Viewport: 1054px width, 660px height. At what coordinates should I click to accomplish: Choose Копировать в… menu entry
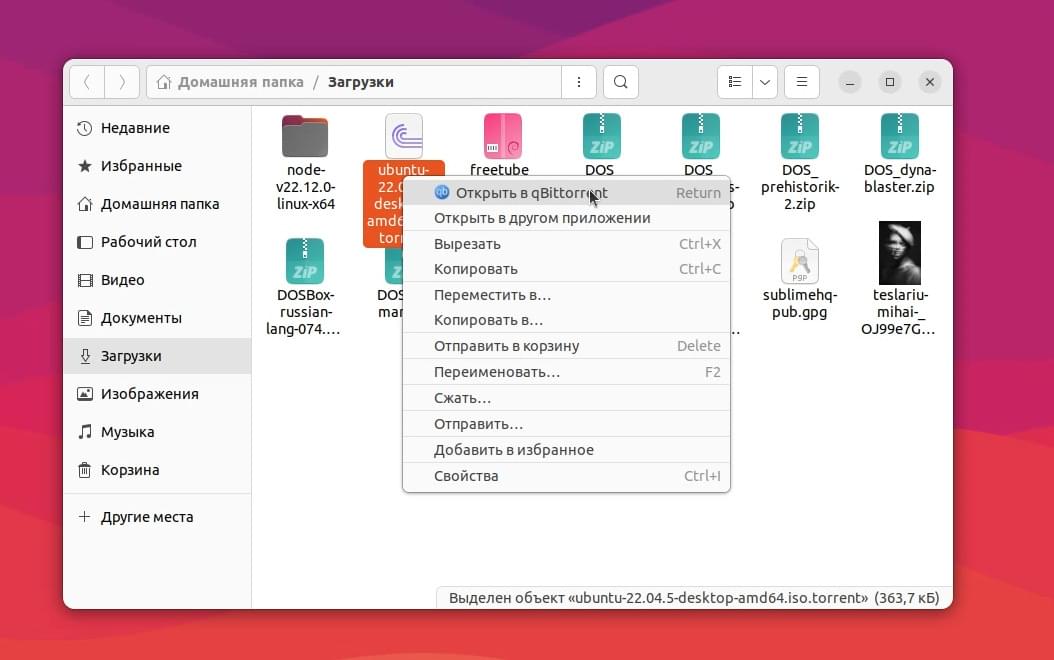[566, 321]
